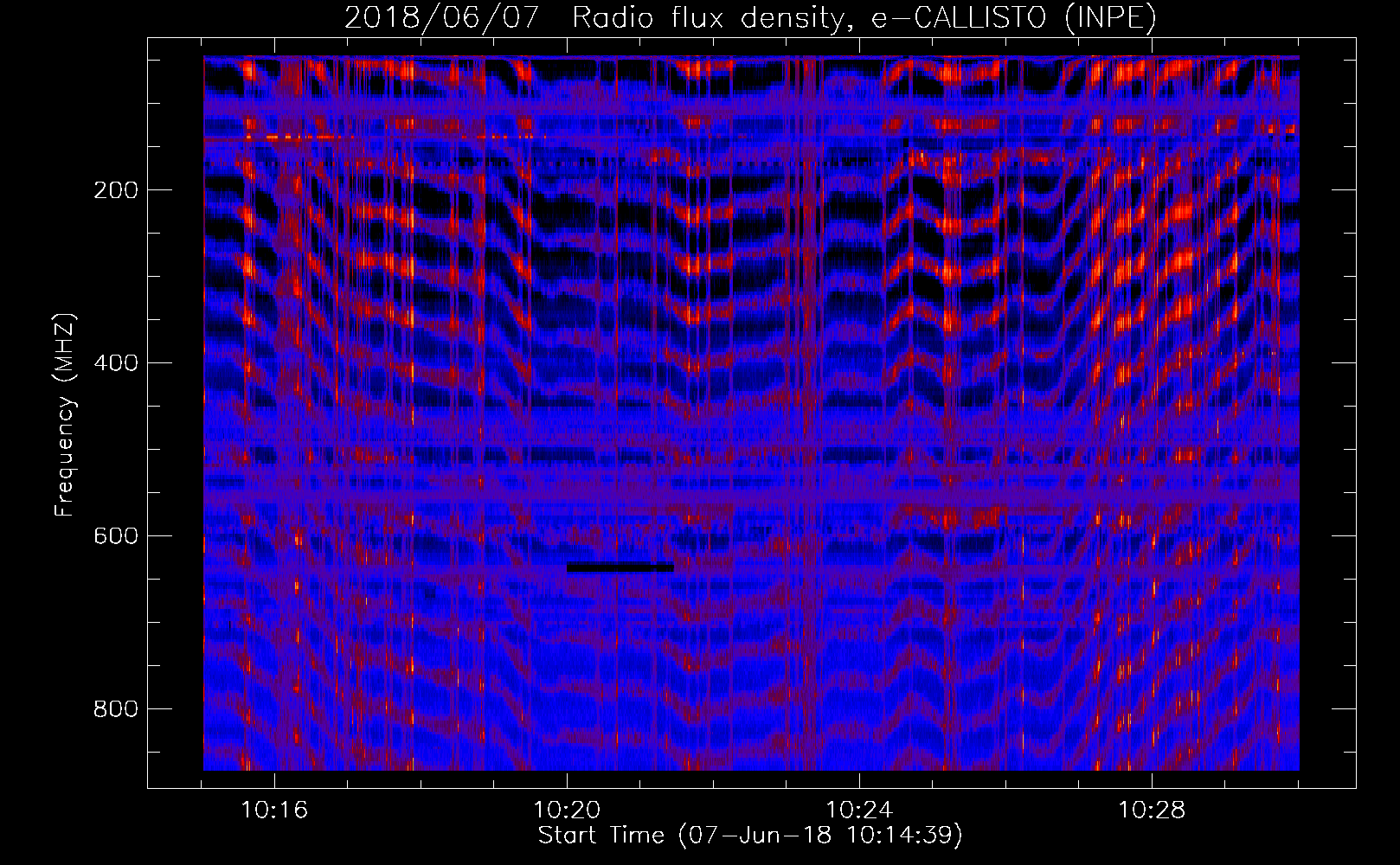The image size is (1400, 865).
Task: Click the 10:16 time tick label
Action: 274,811
